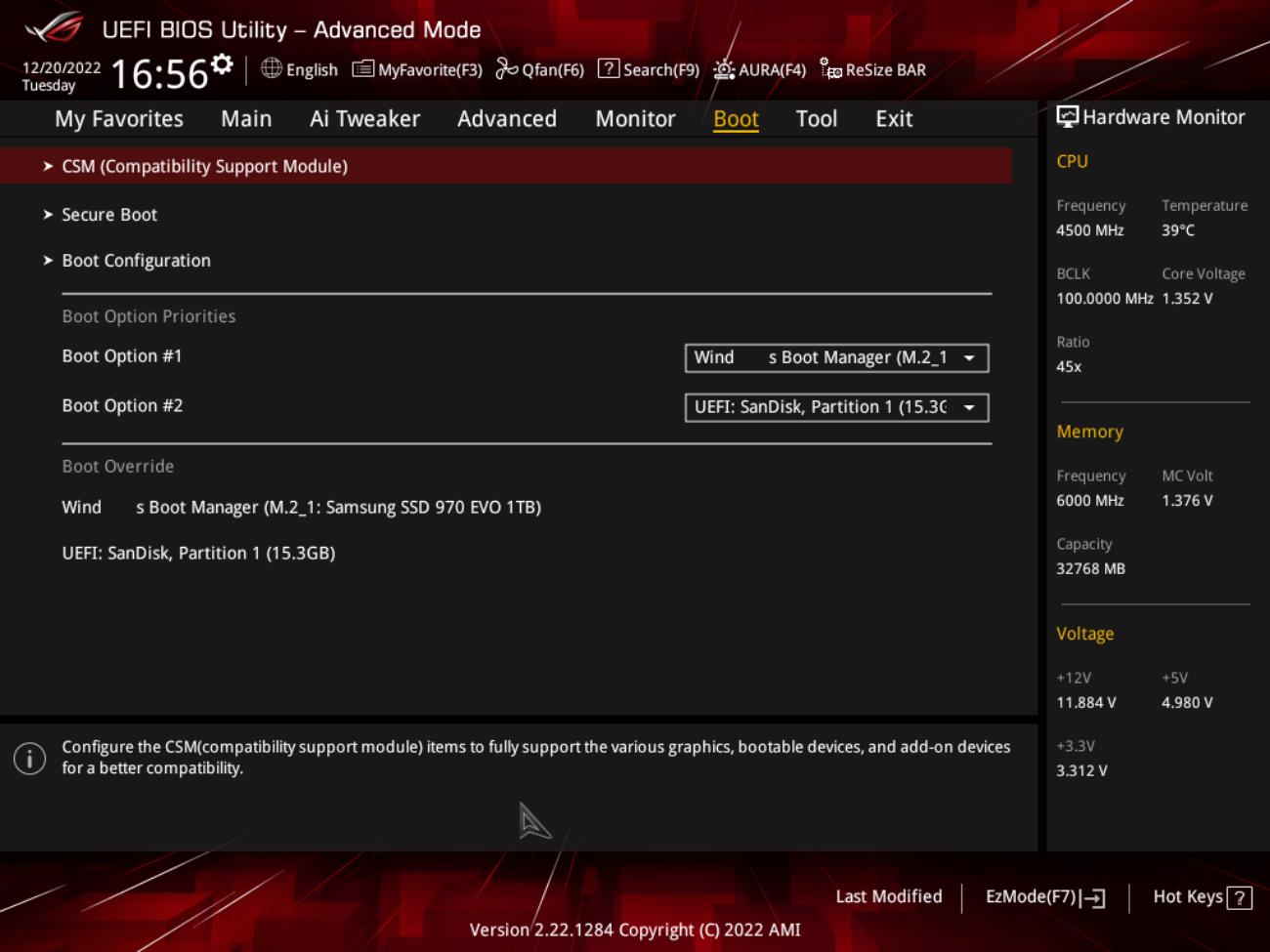Open Qfan(F6) fan control icon
The height and width of the screenshot is (952, 1270).
click(506, 68)
